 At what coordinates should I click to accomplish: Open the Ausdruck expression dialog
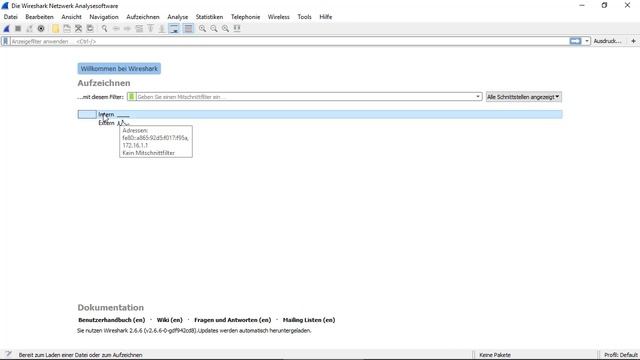pyautogui.click(x=607, y=41)
